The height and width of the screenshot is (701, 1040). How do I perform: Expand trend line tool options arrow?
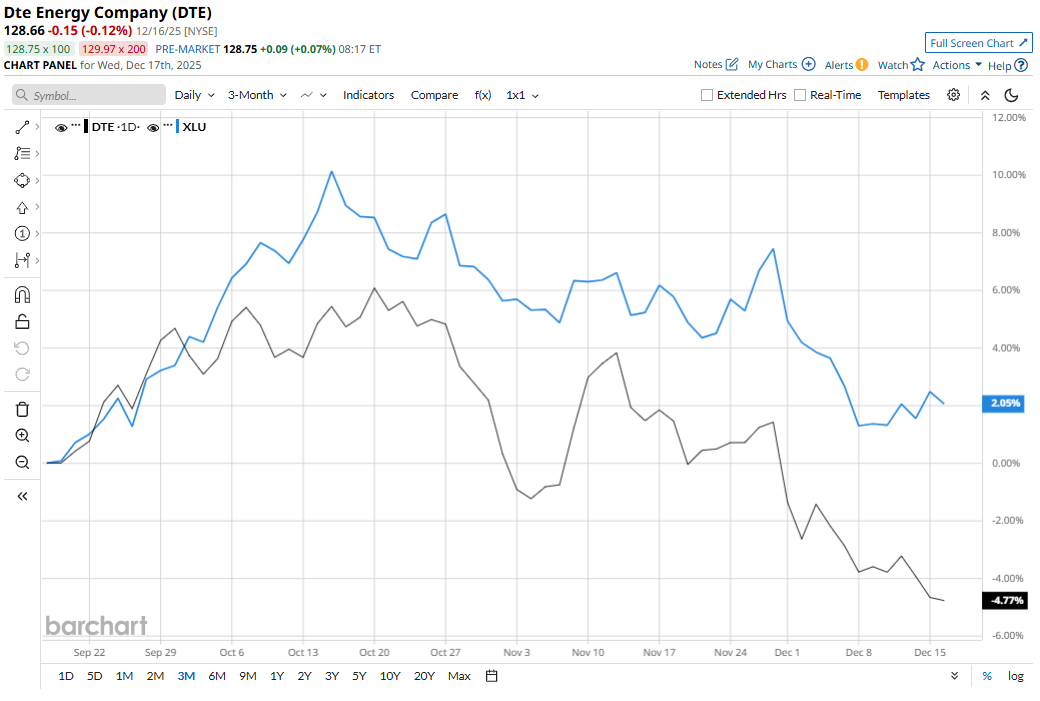coord(37,127)
